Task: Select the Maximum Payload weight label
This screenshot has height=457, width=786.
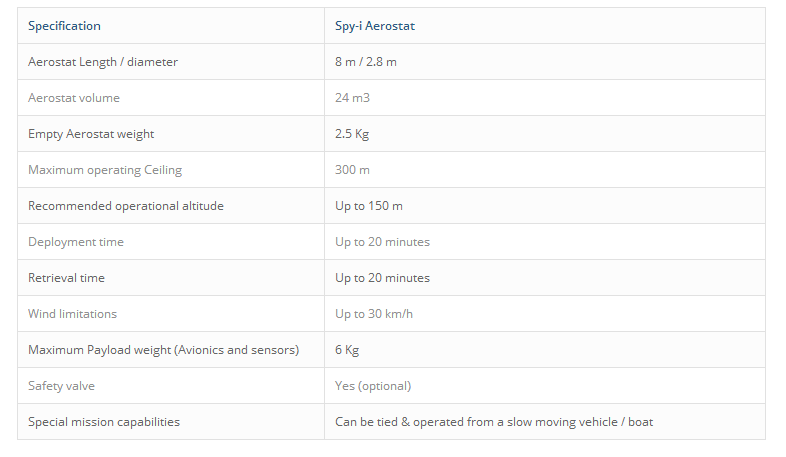Action: pos(163,350)
